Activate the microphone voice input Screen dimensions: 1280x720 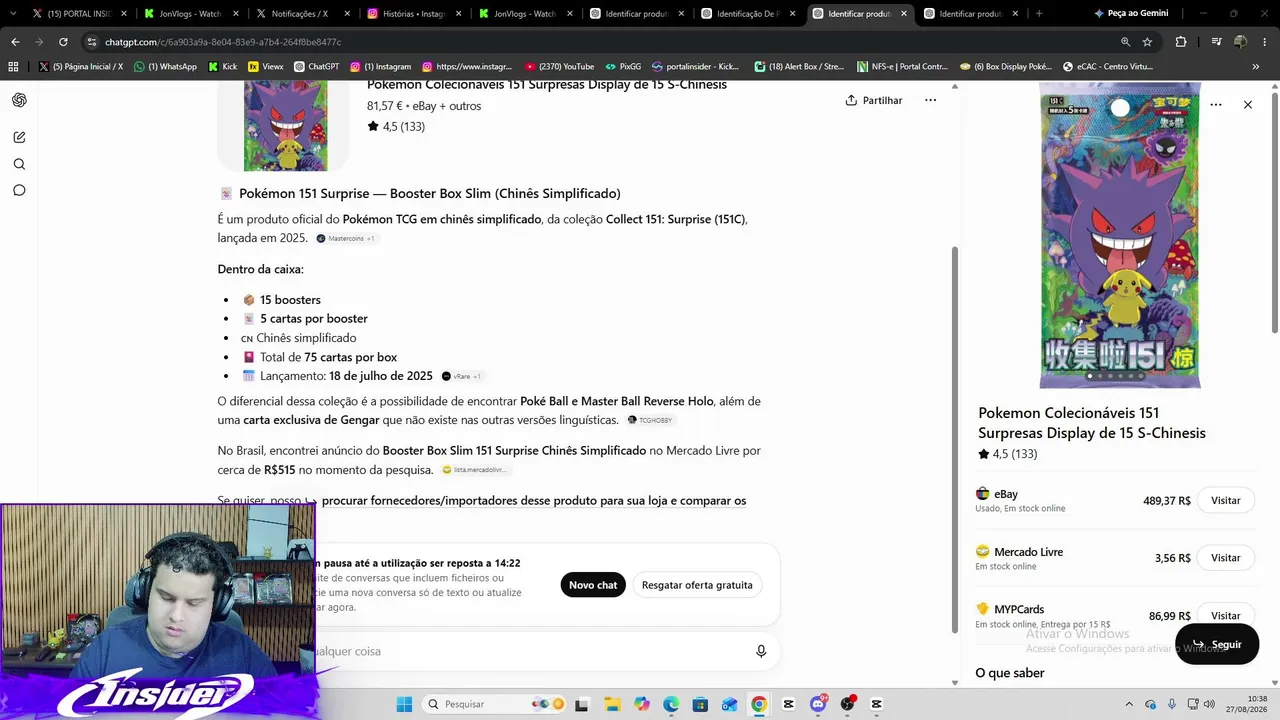761,651
